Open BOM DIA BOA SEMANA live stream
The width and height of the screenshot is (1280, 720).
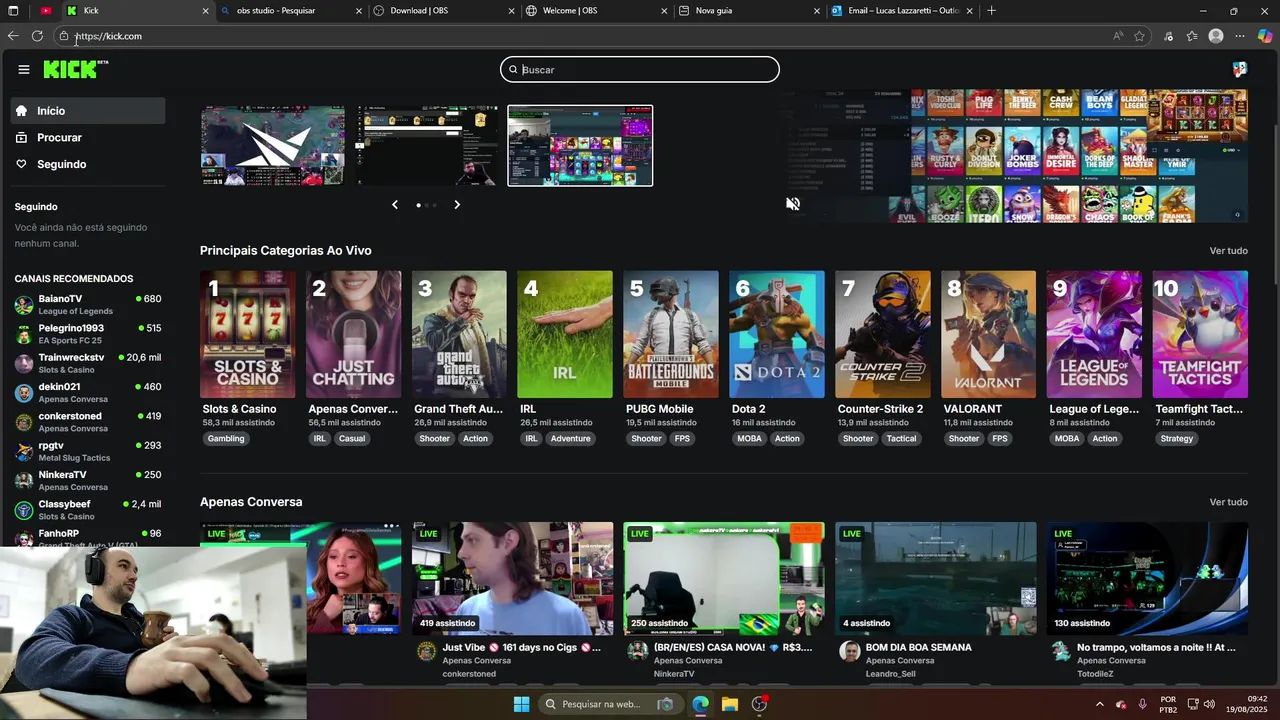(936, 579)
